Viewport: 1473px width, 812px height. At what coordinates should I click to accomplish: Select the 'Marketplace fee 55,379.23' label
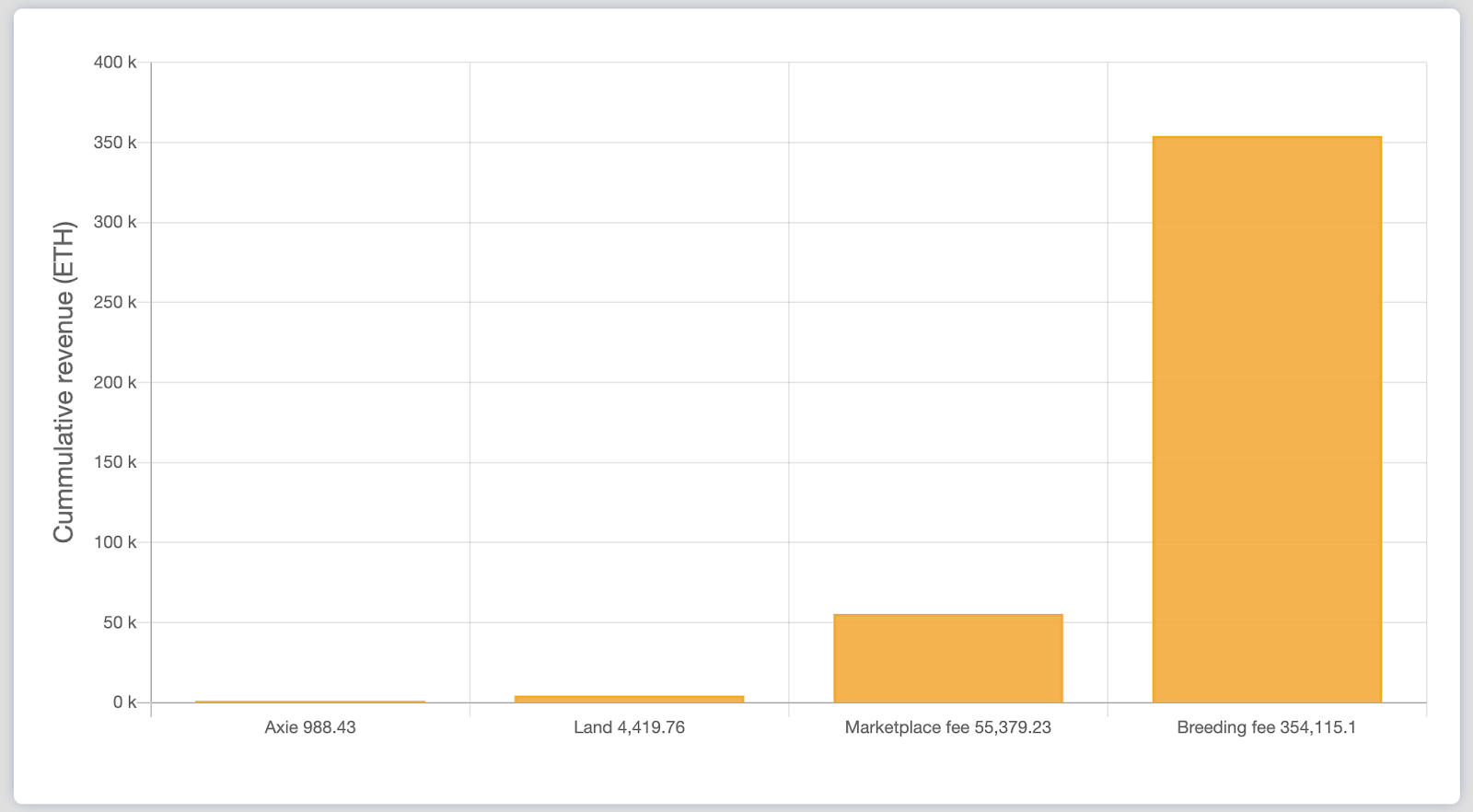coord(948,727)
